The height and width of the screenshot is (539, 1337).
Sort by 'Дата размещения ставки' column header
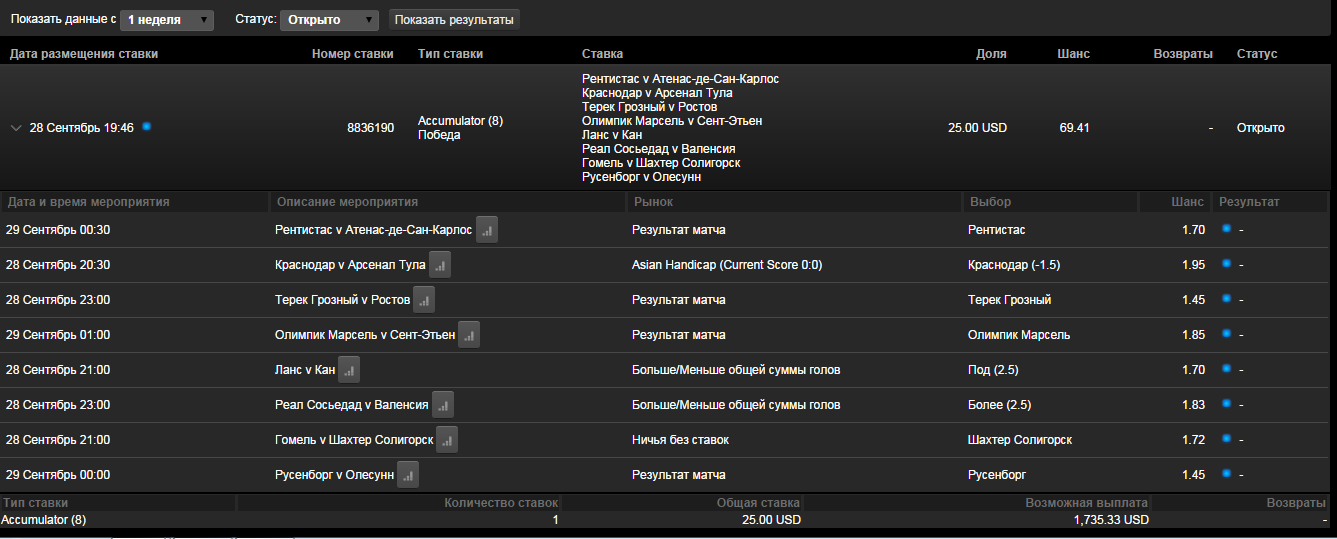point(84,54)
